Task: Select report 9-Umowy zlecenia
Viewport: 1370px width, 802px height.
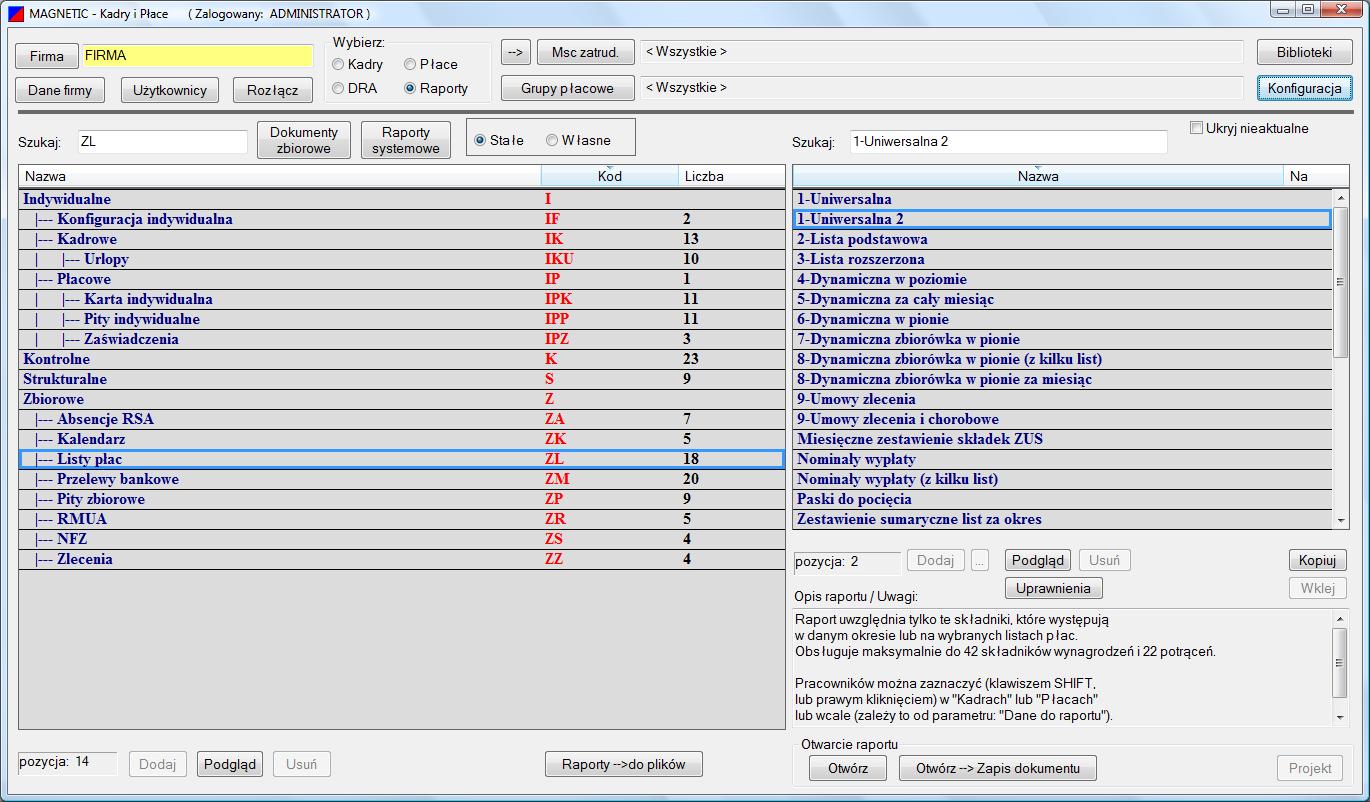Action: [x=1063, y=399]
